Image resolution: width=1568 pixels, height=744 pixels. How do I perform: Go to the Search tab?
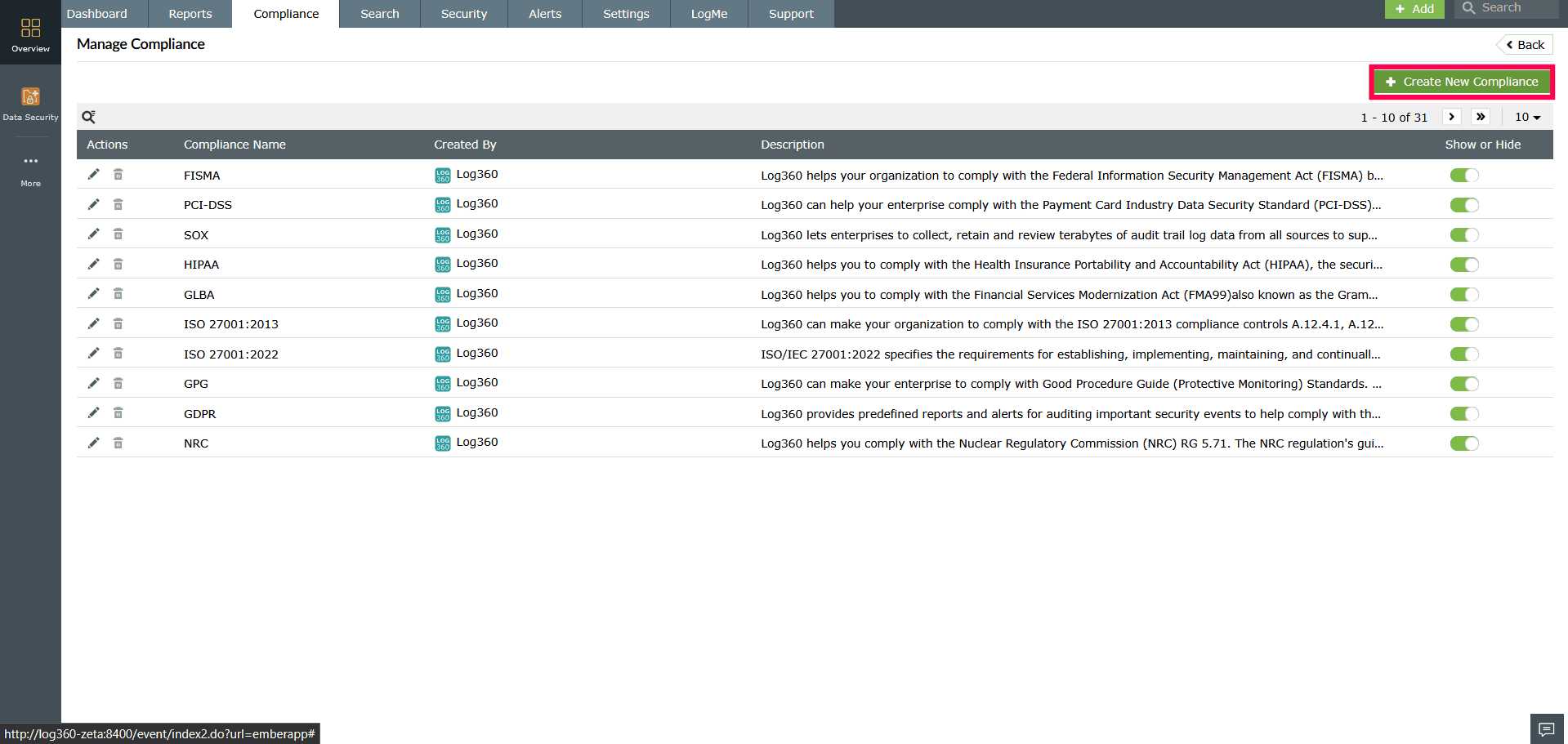pyautogui.click(x=380, y=14)
